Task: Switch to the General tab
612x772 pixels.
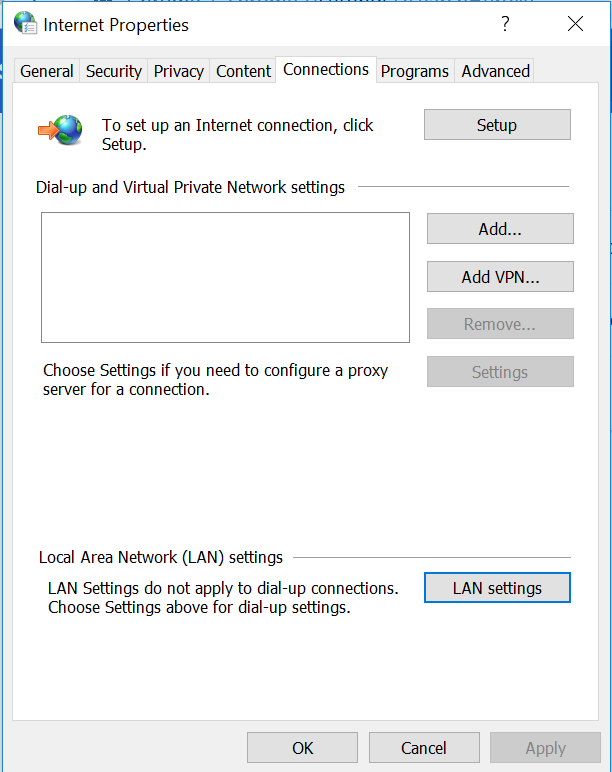Action: (47, 71)
